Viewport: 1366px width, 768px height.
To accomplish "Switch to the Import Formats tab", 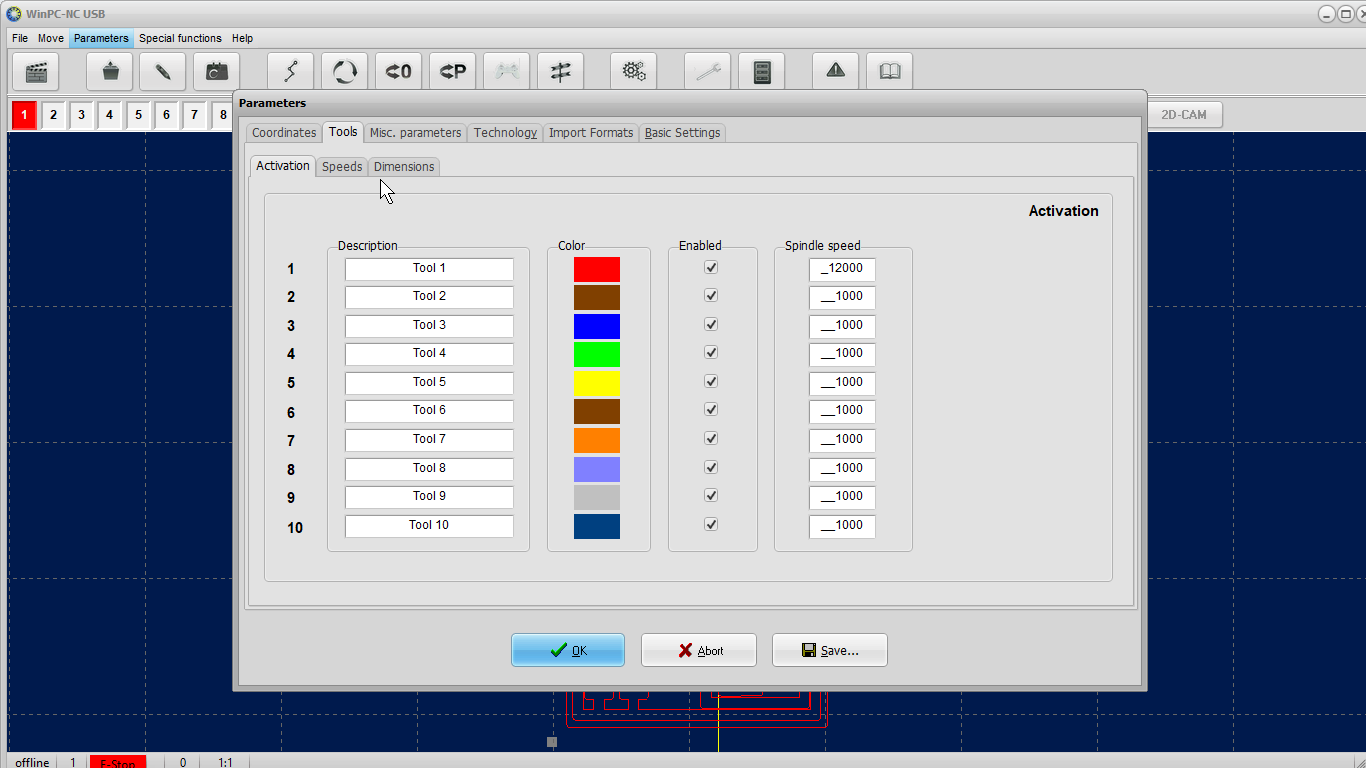I will click(x=591, y=133).
